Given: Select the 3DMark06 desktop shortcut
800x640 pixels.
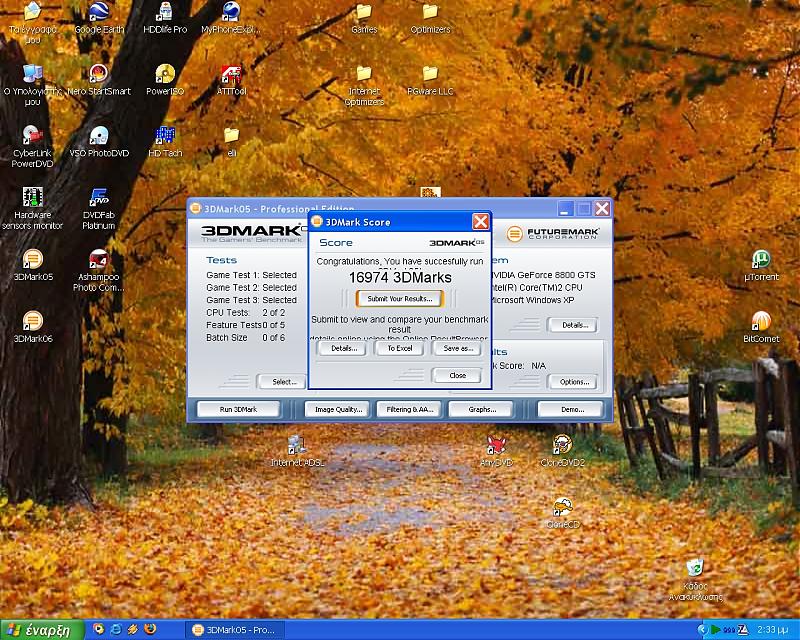Looking at the screenshot, I should pos(33,327).
